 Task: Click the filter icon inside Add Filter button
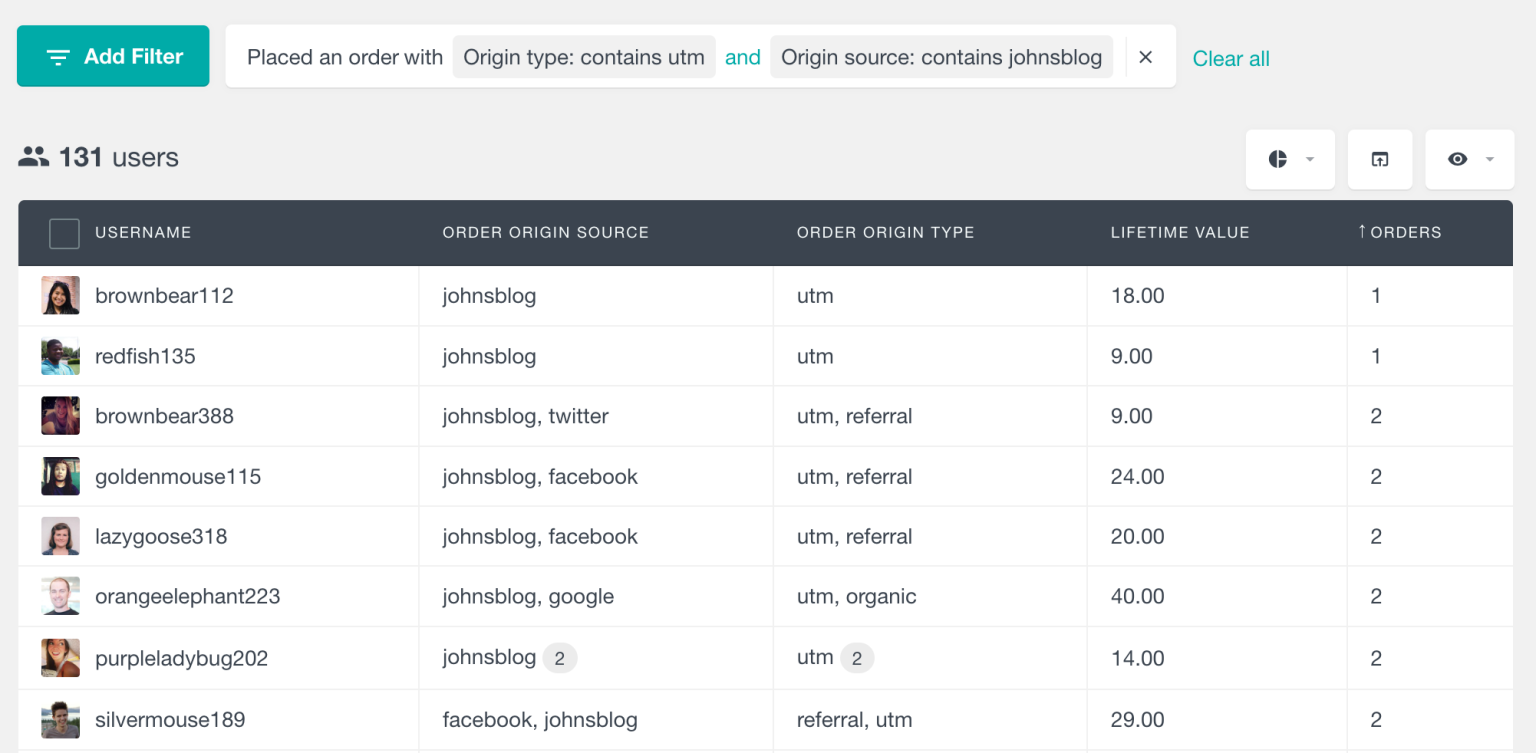tap(58, 56)
